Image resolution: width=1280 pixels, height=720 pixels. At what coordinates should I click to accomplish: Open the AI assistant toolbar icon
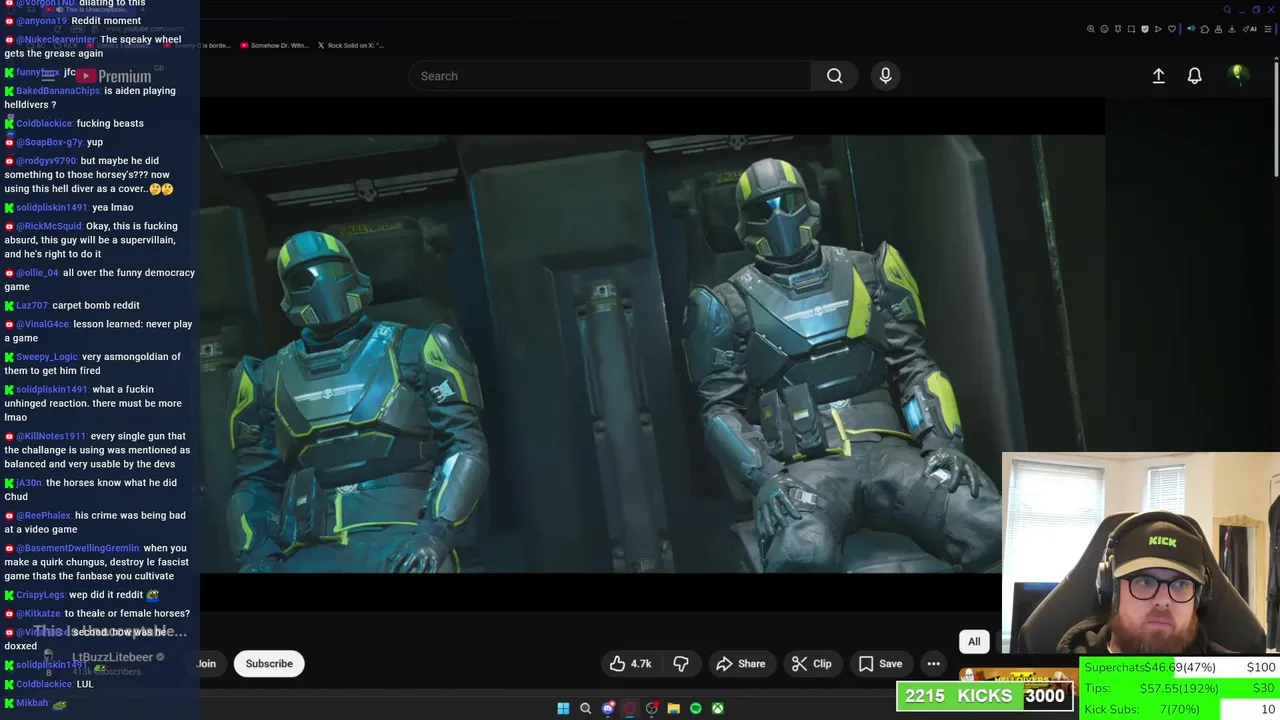pyautogui.click(x=1250, y=29)
